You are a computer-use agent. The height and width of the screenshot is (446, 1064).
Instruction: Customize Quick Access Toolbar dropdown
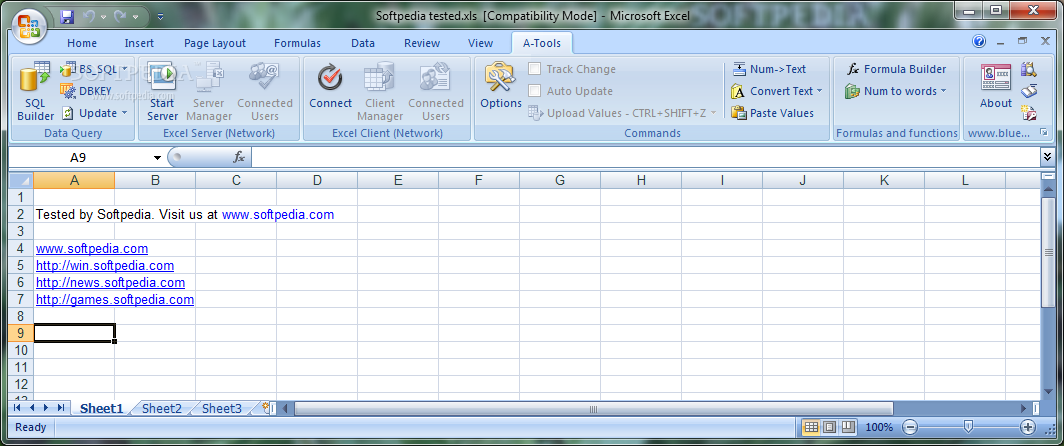(160, 15)
